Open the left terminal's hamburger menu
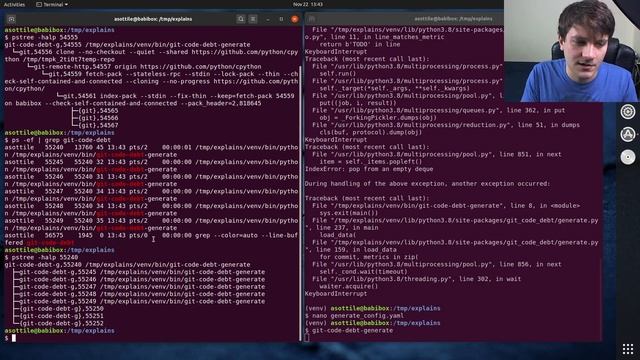Screen dimensions: 640x360 [253, 19]
